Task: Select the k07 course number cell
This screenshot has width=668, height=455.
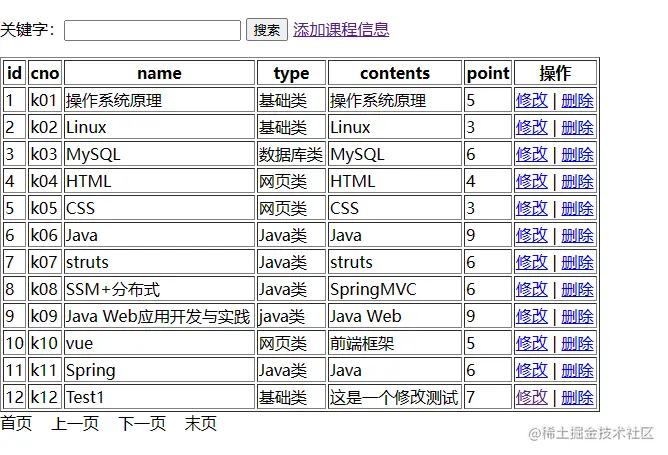Action: [45, 262]
